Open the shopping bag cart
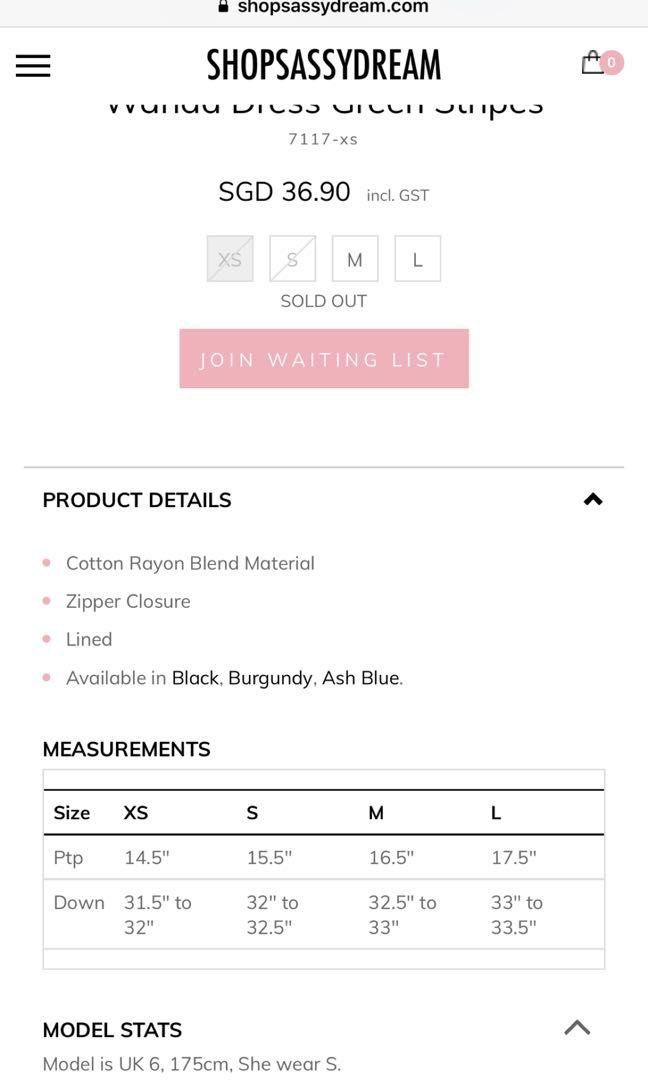The width and height of the screenshot is (648, 1080). (x=592, y=63)
